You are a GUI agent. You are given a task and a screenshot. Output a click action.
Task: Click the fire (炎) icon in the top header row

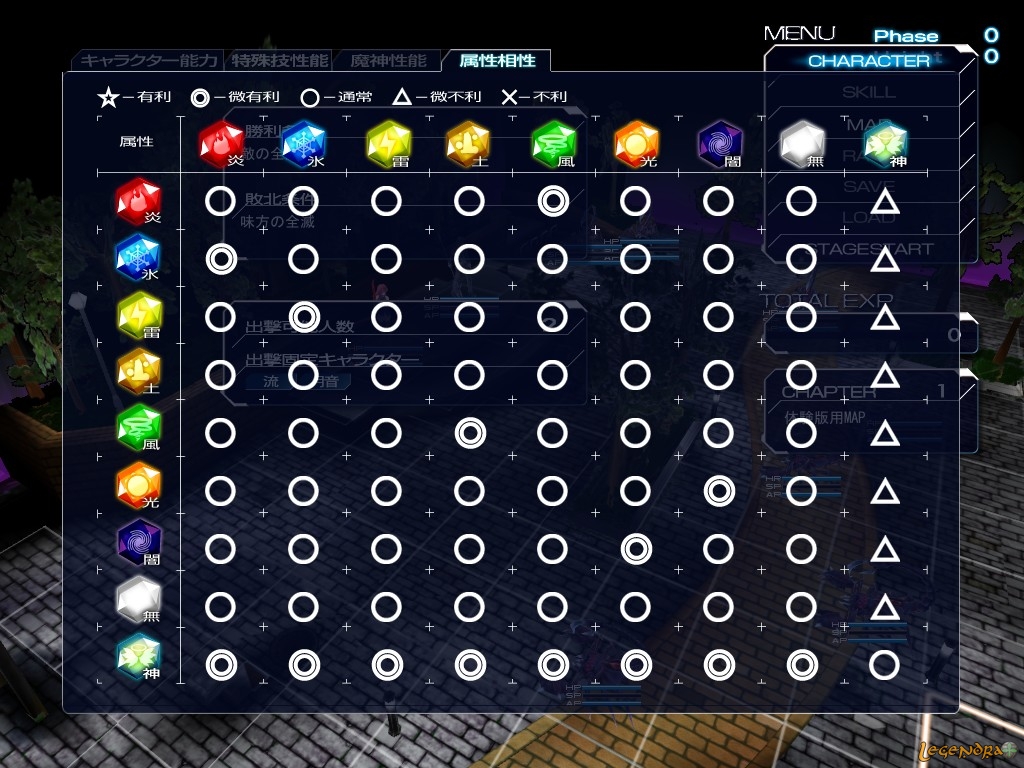tap(219, 142)
